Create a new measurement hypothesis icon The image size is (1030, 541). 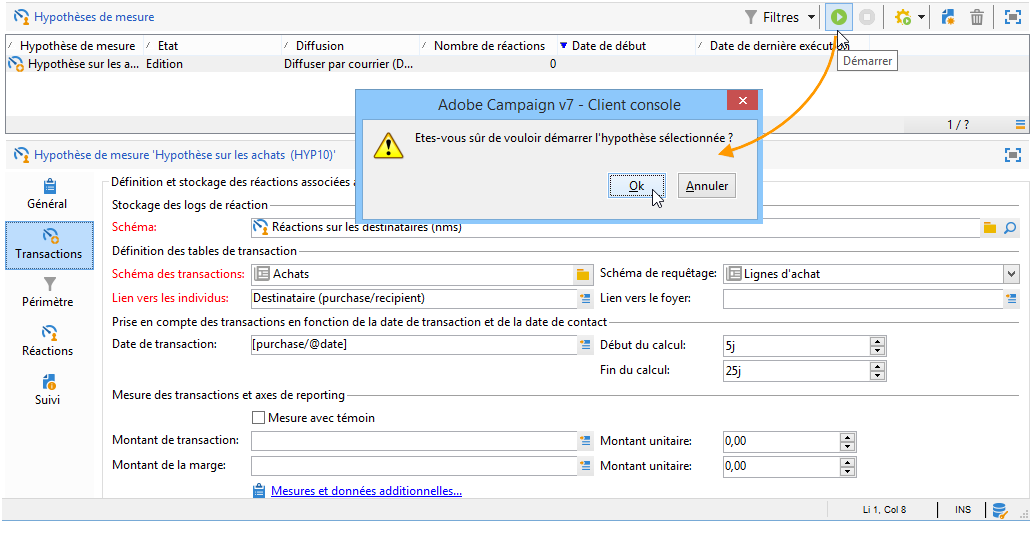pyautogui.click(x=947, y=17)
